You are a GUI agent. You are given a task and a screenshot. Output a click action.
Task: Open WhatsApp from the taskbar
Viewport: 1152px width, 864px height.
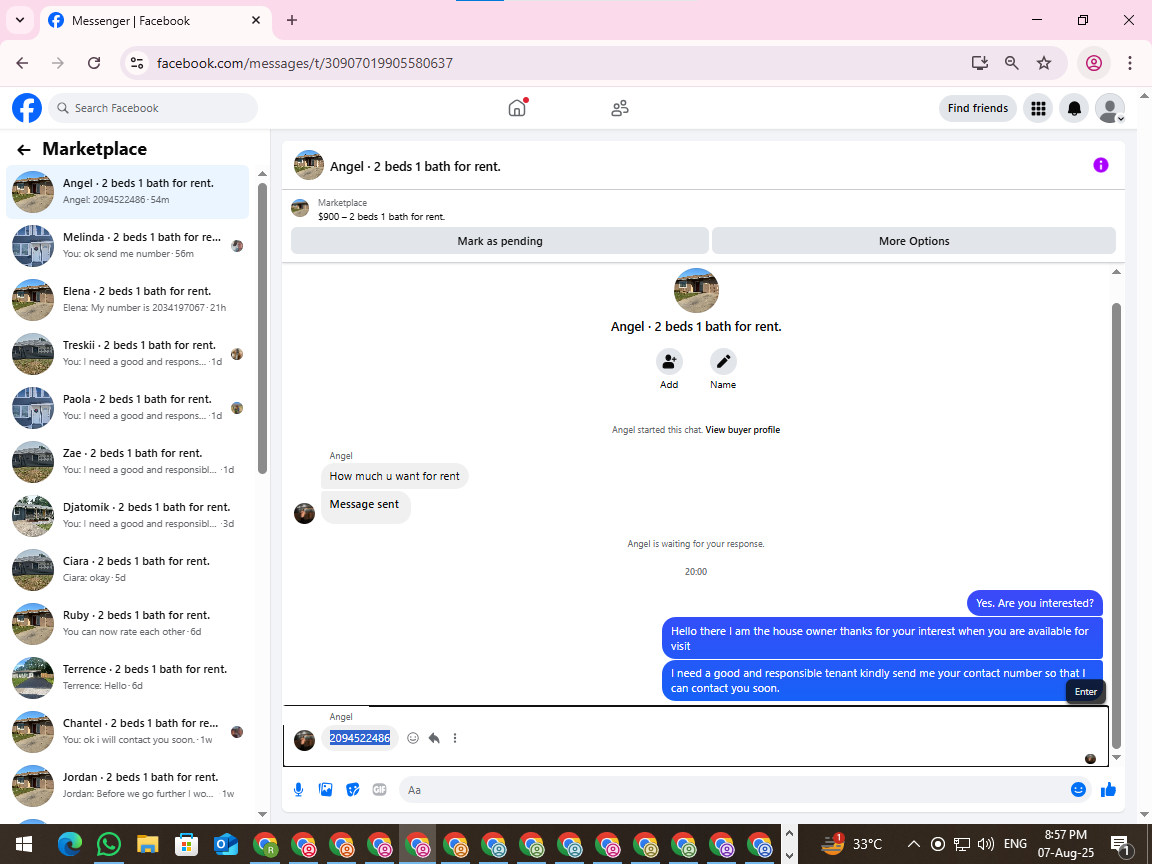click(109, 845)
